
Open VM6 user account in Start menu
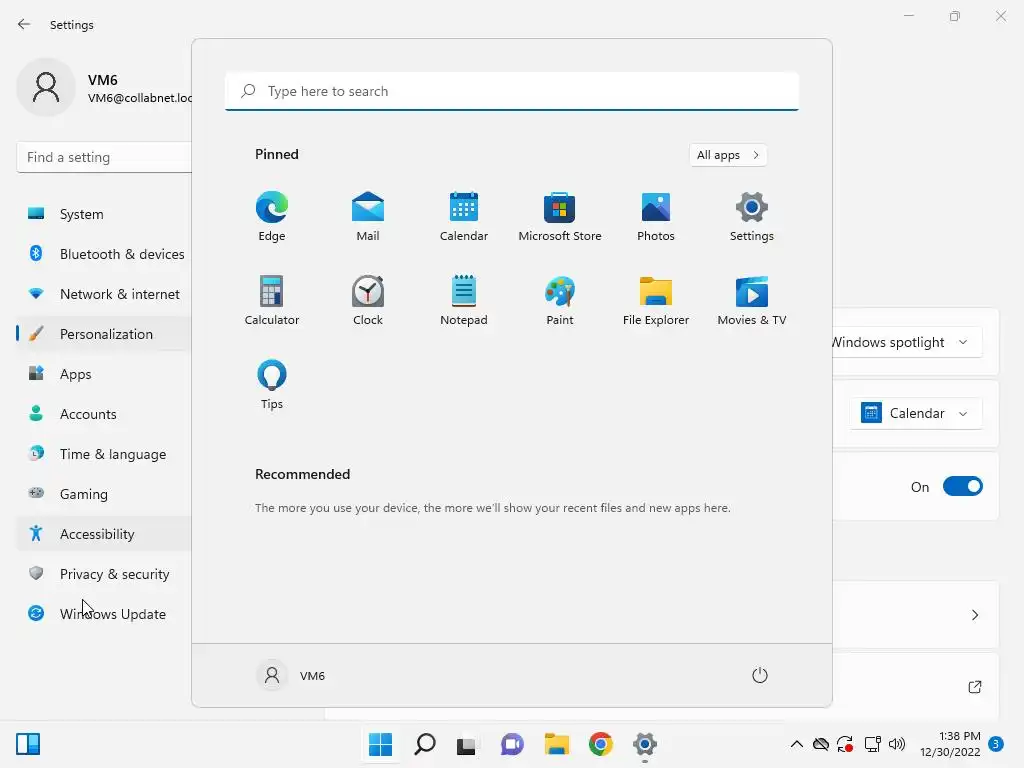pos(291,675)
